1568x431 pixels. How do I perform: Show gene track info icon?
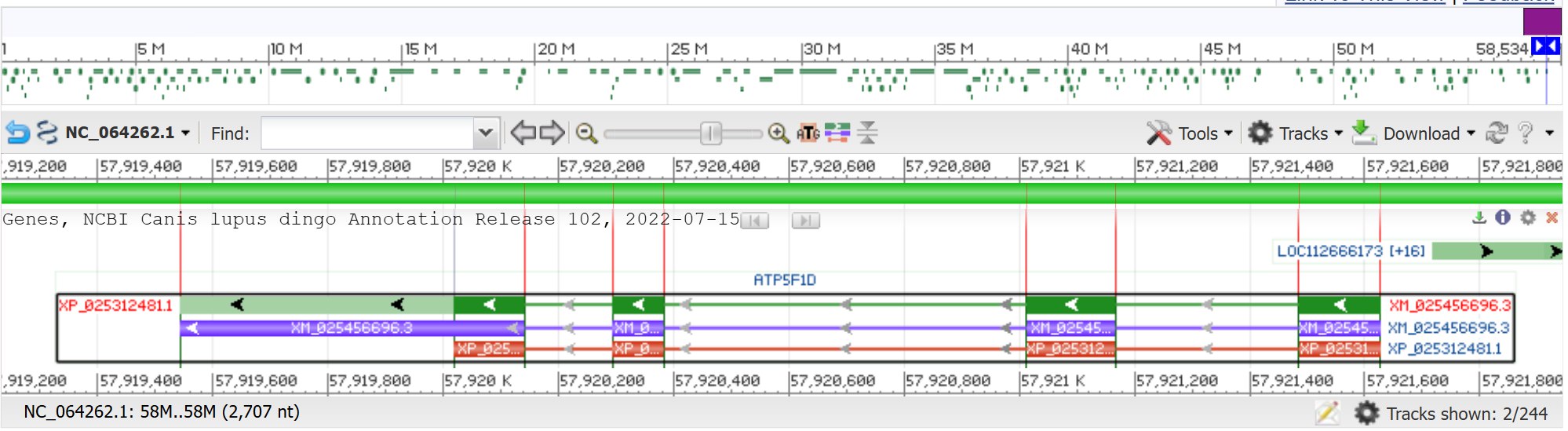pyautogui.click(x=1502, y=217)
